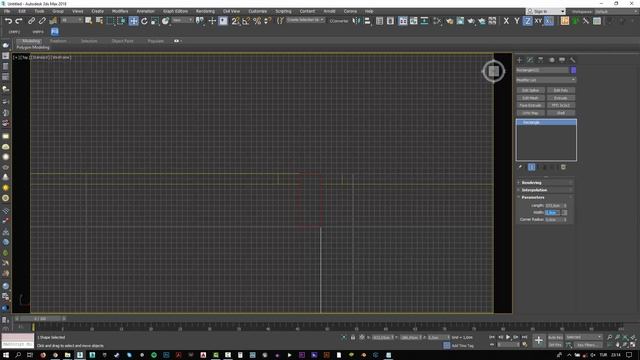Constrain movement to the Y axis
Image resolution: width=640 pixels, height=360 pixels.
click(517, 21)
